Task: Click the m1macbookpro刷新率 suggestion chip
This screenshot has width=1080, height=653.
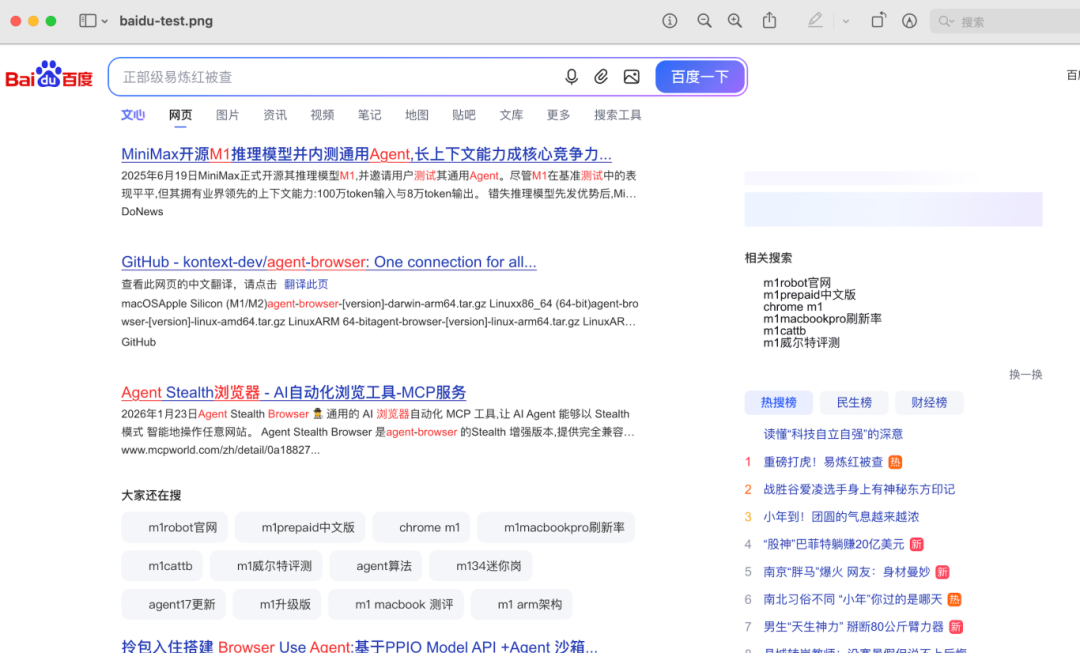Action: tap(556, 527)
